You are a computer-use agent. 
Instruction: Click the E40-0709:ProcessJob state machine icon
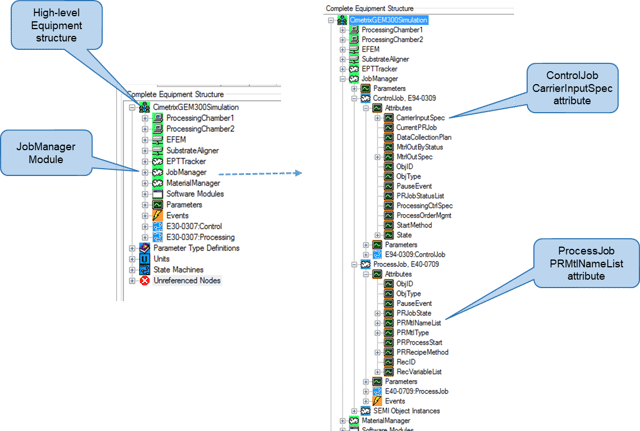point(378,391)
